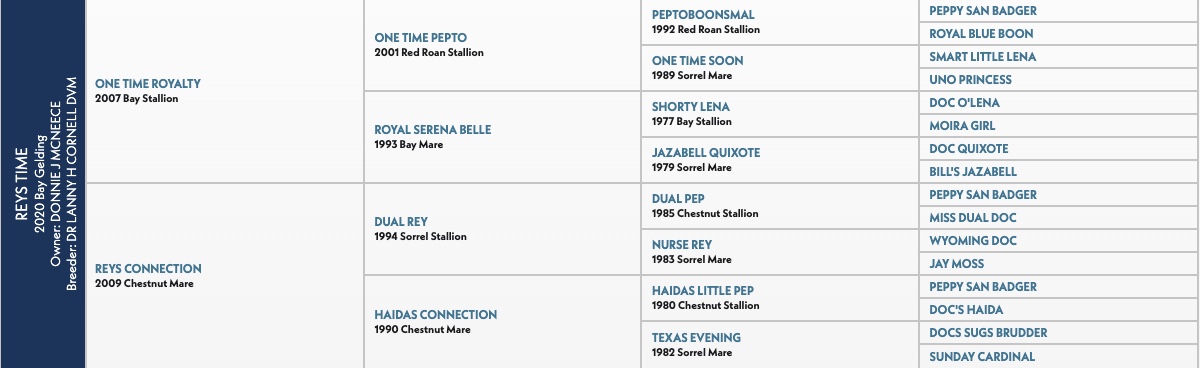Open PEPTOBOONSMAL stallion entry
The image size is (1200, 368).
(x=703, y=15)
